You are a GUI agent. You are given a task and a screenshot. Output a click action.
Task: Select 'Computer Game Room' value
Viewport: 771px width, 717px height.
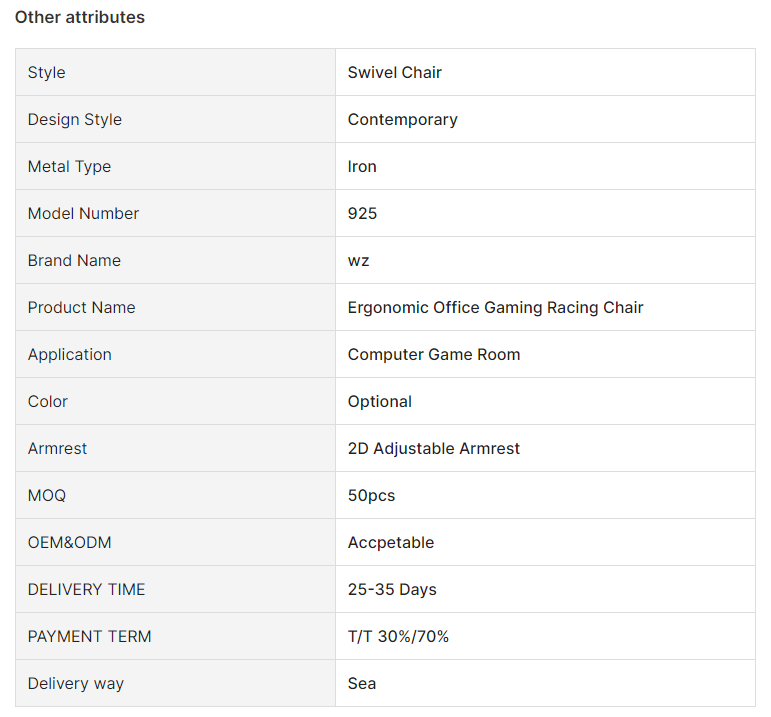point(434,354)
